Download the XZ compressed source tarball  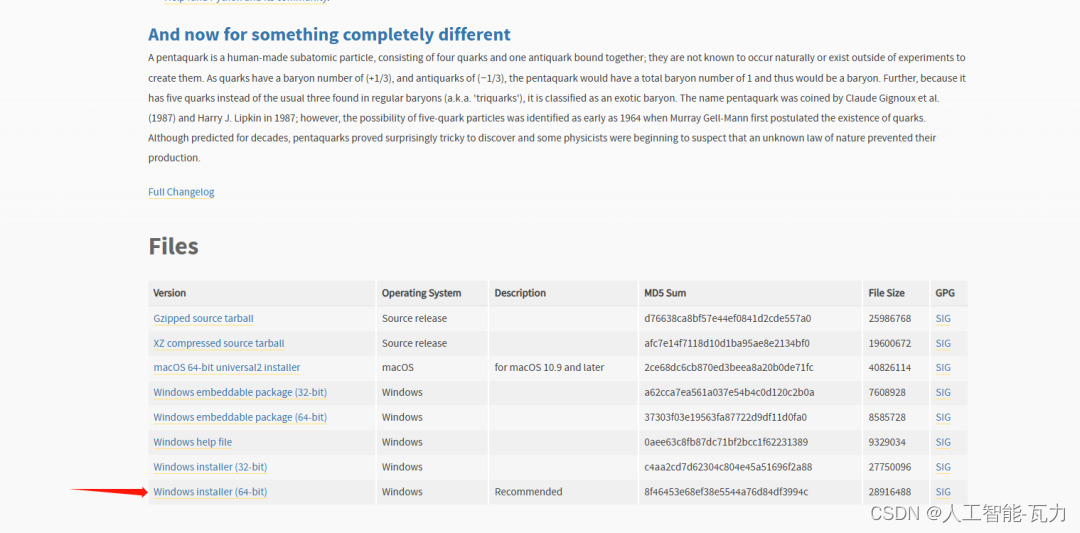(x=219, y=344)
